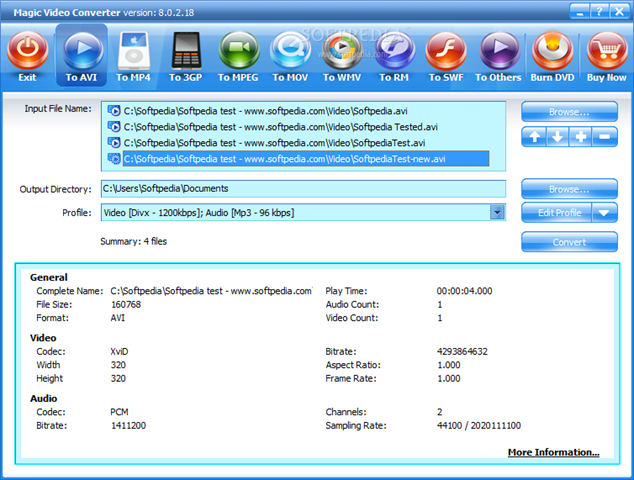Remove selected file with minus button

605,137
